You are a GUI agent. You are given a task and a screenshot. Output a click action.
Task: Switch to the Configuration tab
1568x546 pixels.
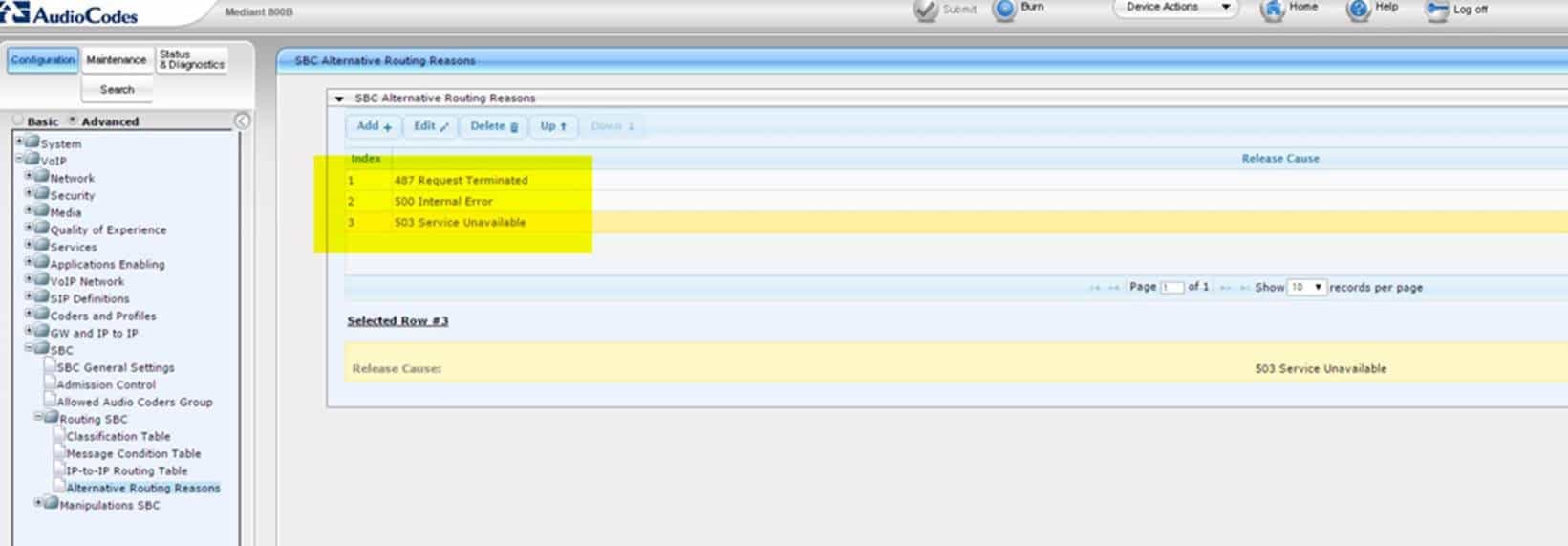coord(43,60)
